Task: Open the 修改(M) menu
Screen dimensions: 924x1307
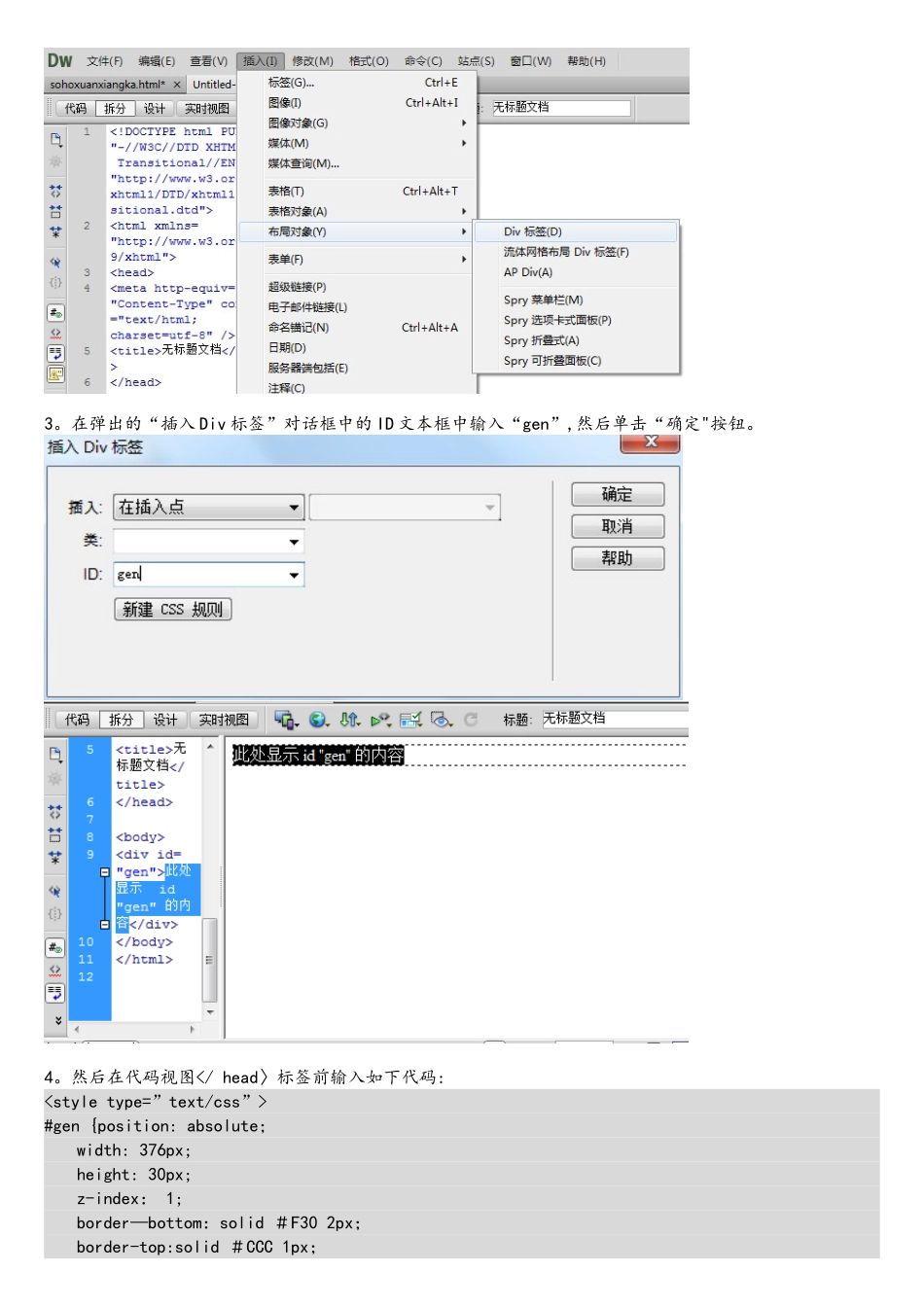Action: 312,60
